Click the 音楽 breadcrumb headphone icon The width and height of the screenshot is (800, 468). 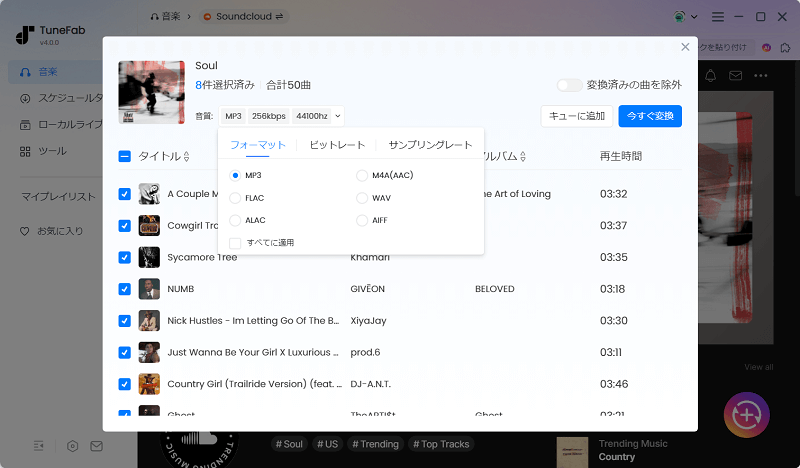(x=154, y=17)
